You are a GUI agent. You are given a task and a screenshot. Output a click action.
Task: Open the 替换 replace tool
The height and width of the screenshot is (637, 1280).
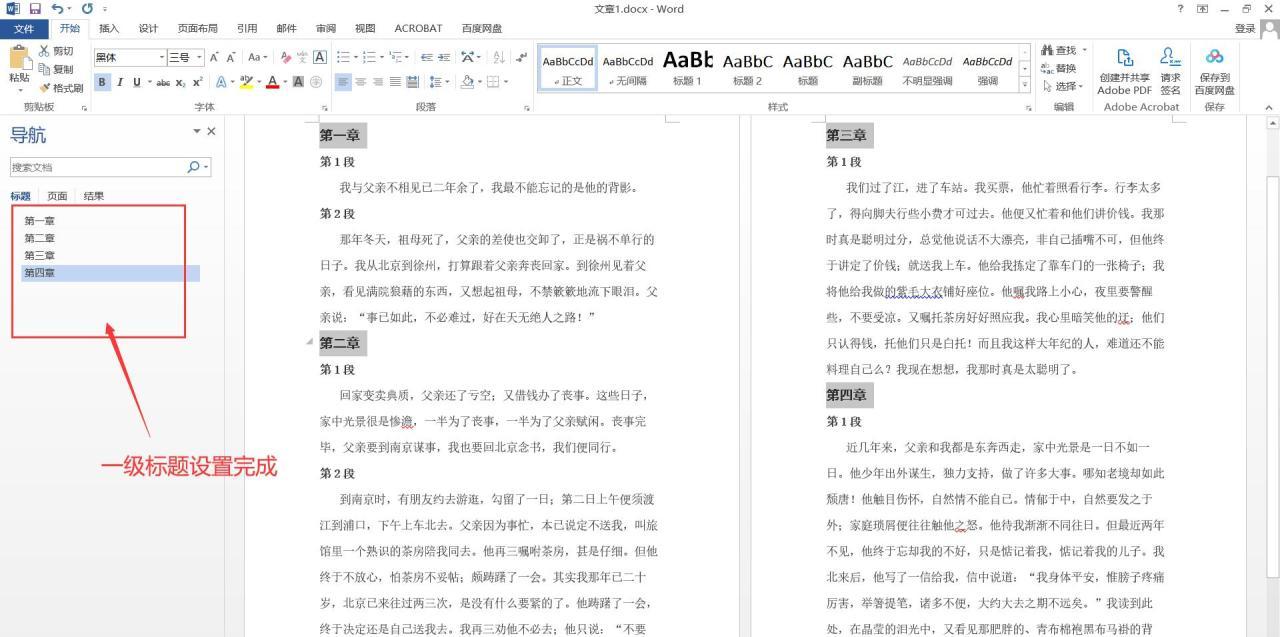point(1059,68)
